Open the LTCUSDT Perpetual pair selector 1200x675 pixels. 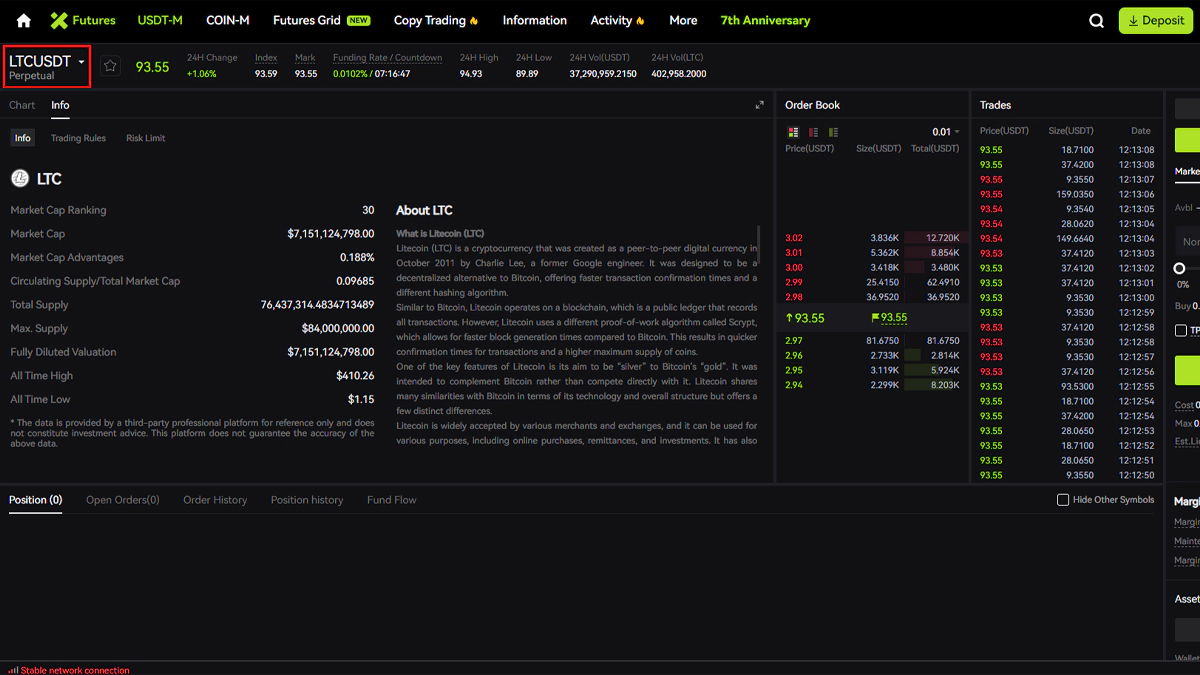tap(47, 67)
